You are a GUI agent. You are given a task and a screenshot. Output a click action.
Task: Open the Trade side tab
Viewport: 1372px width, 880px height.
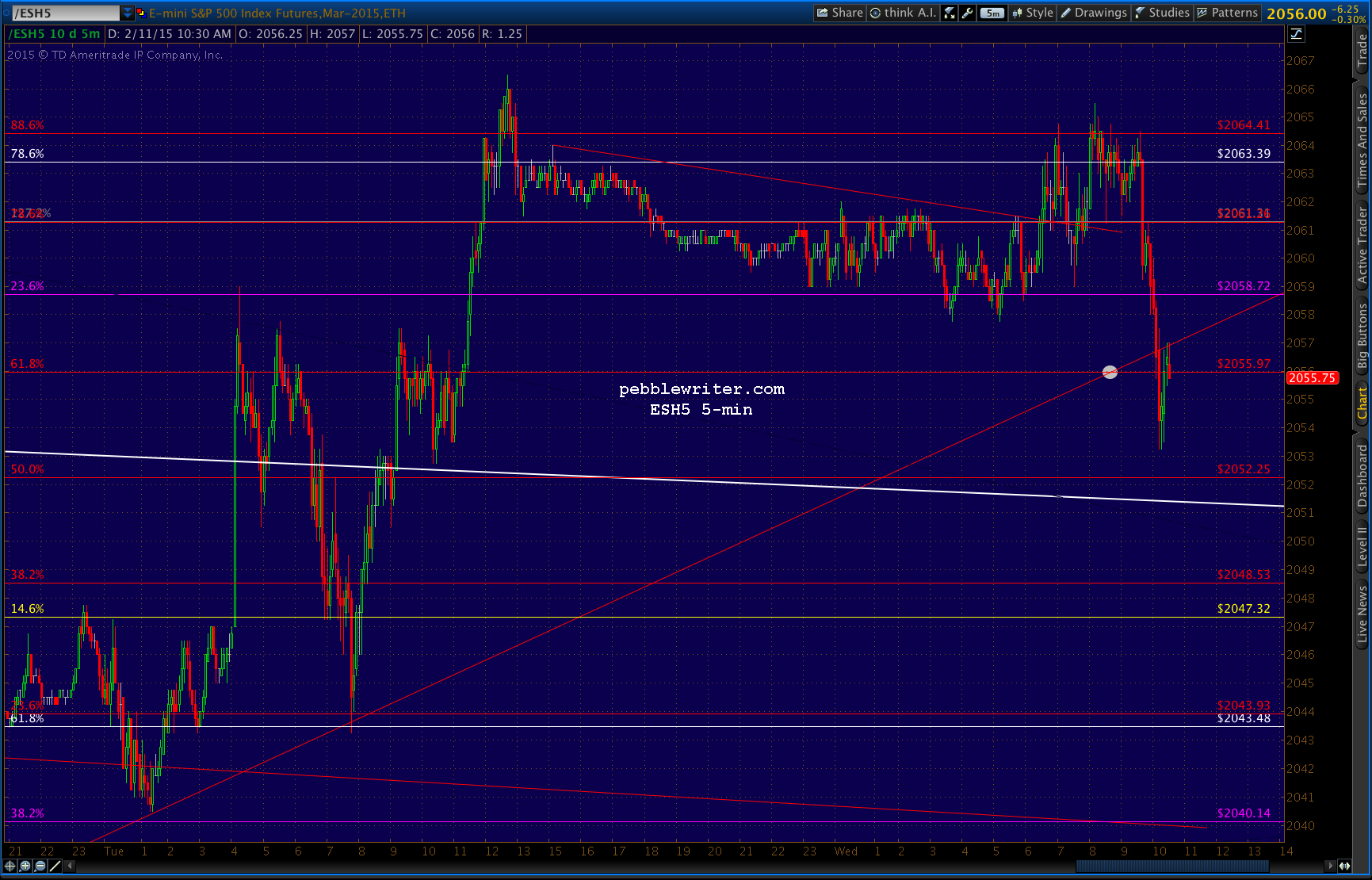click(x=1362, y=51)
